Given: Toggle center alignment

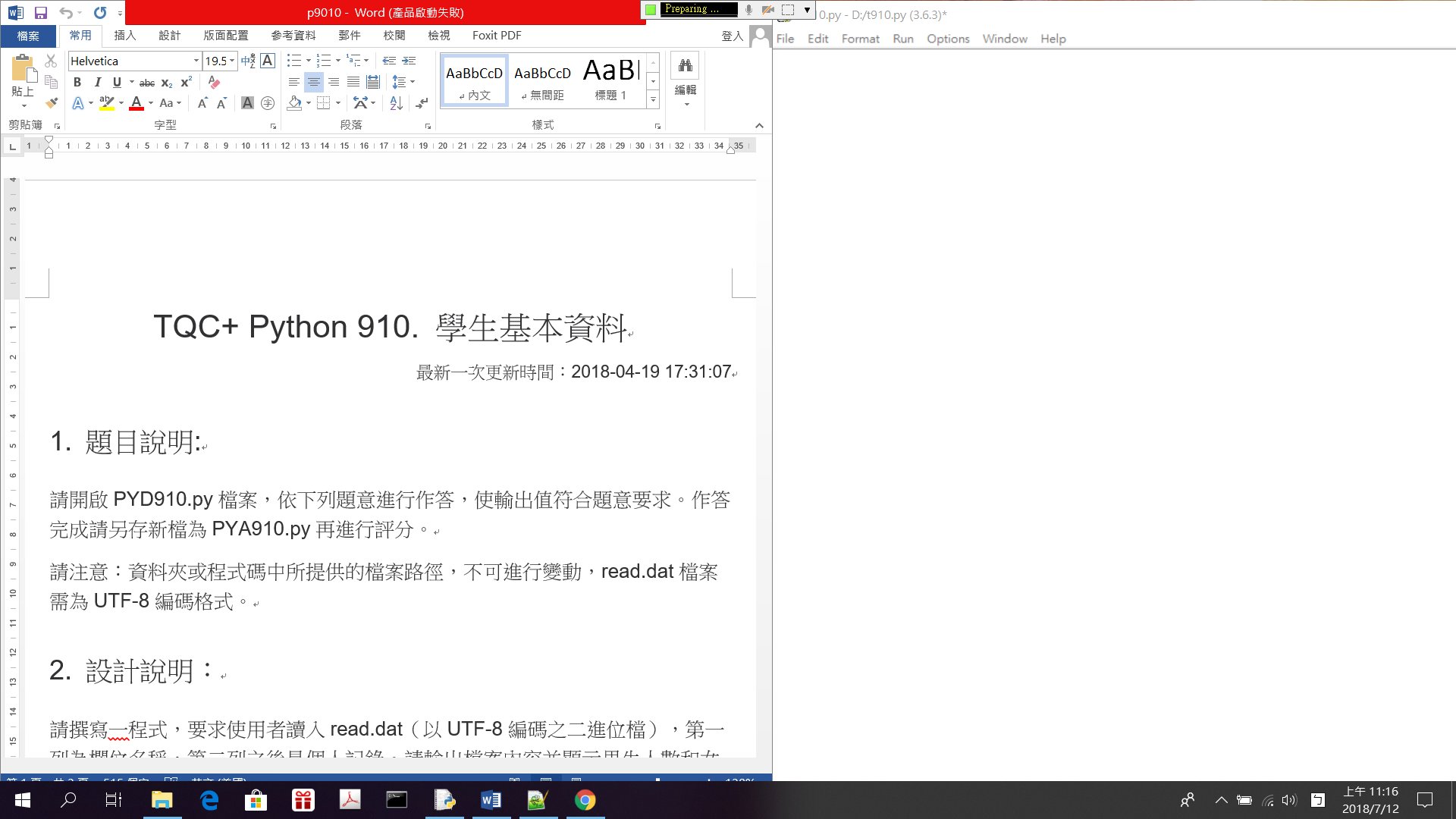Looking at the screenshot, I should (x=313, y=82).
